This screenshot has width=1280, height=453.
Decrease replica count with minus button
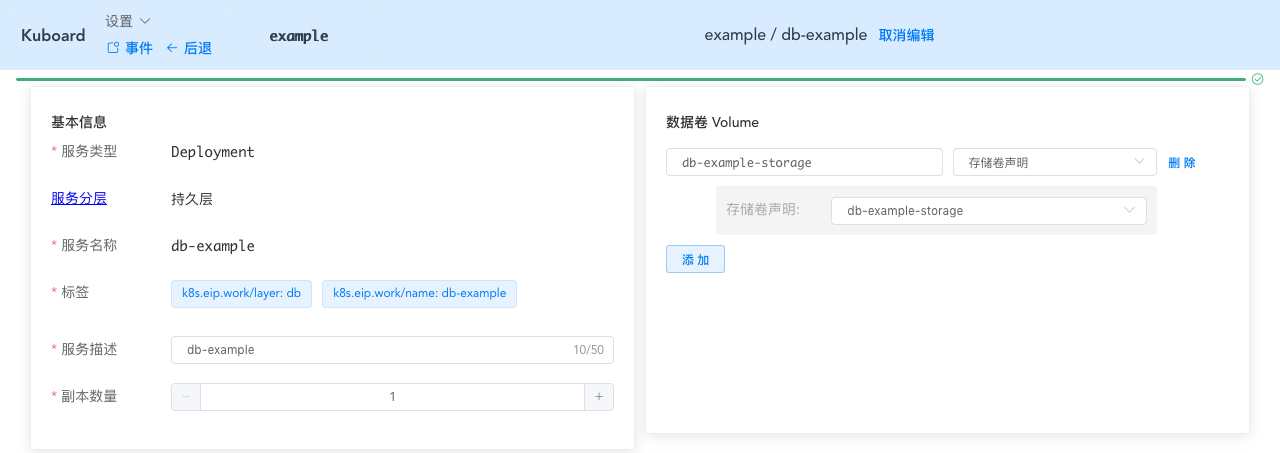click(186, 397)
